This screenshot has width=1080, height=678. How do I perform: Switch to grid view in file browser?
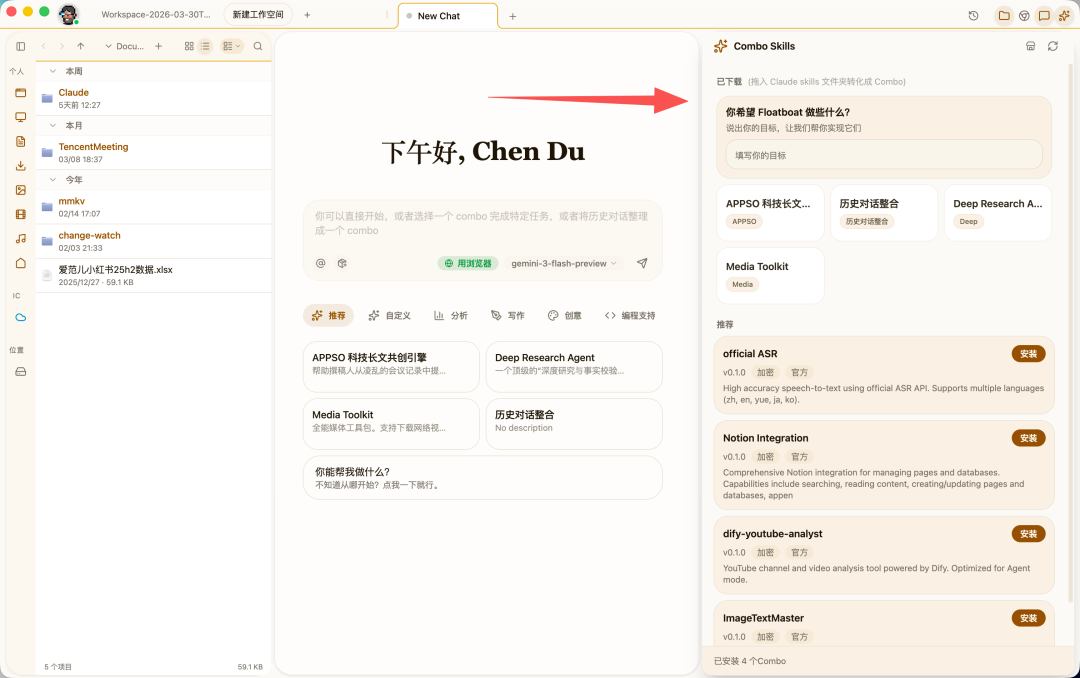click(x=188, y=46)
